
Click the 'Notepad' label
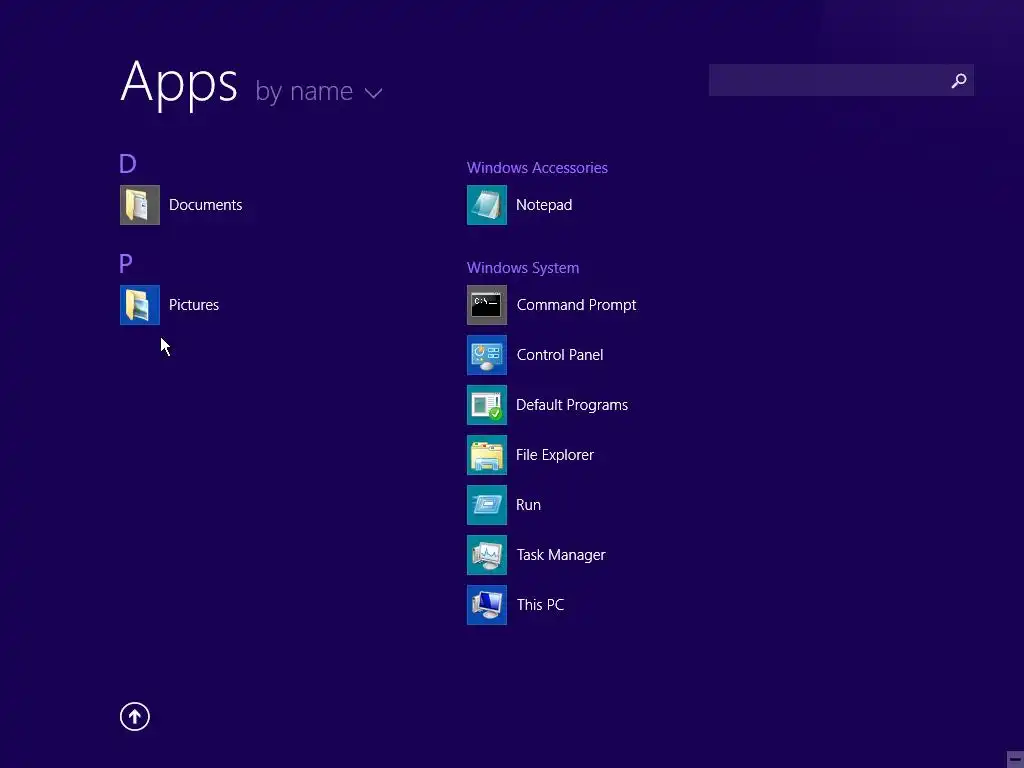click(544, 205)
